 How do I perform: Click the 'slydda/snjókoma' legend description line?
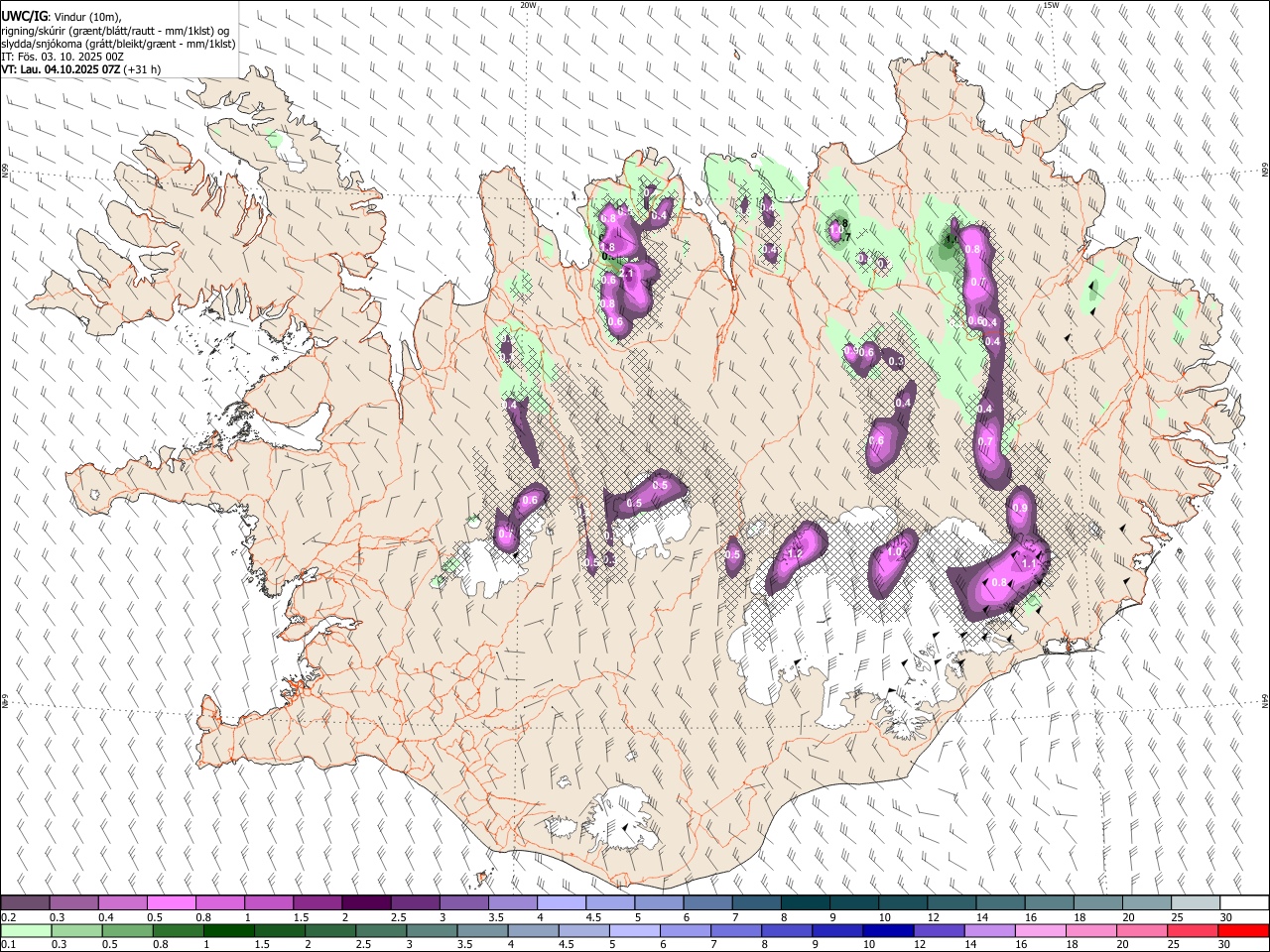point(118,44)
